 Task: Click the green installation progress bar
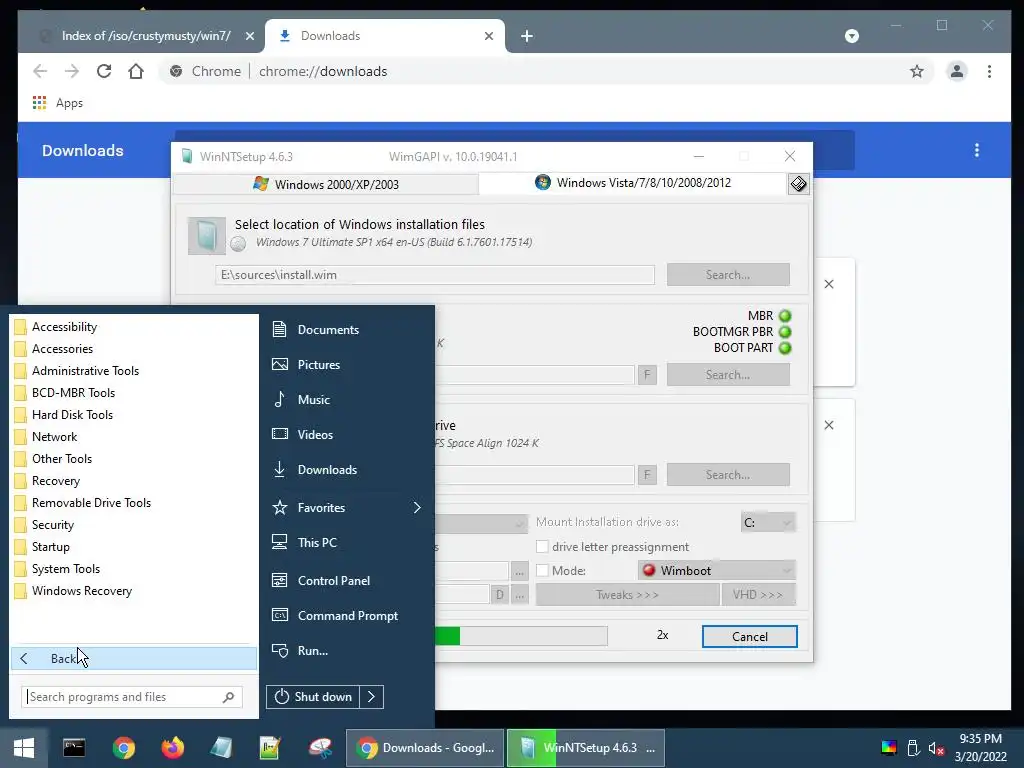[521, 636]
